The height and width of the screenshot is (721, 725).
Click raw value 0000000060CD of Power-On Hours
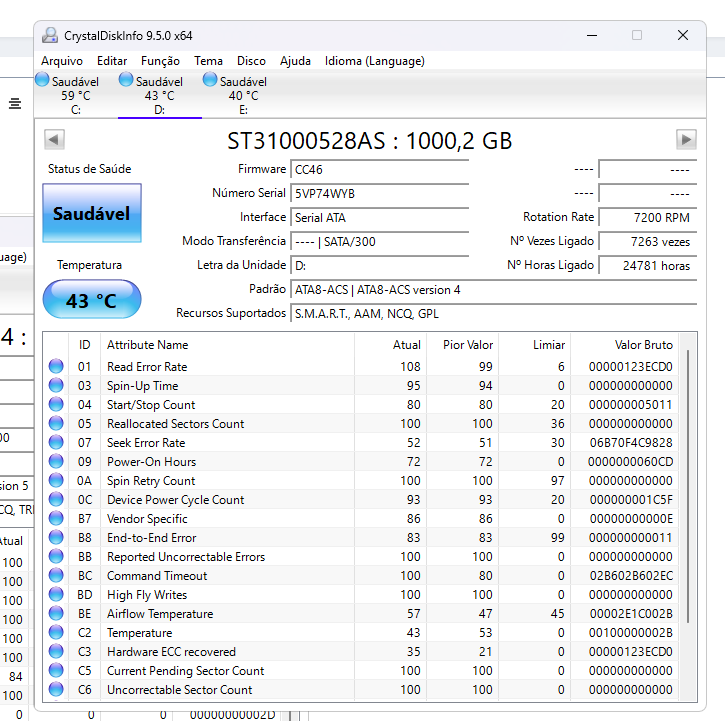(x=630, y=462)
